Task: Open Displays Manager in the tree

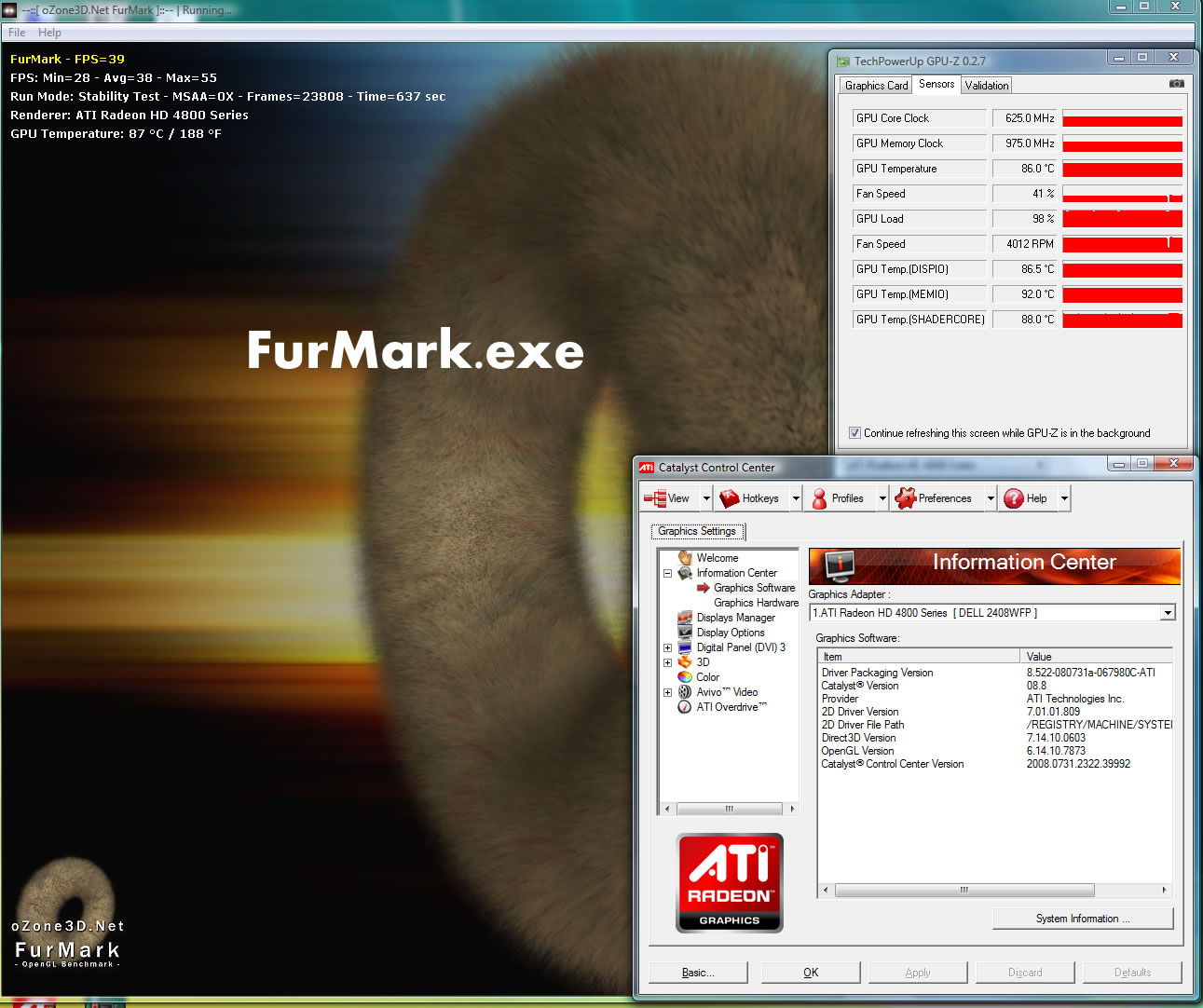Action: [735, 618]
